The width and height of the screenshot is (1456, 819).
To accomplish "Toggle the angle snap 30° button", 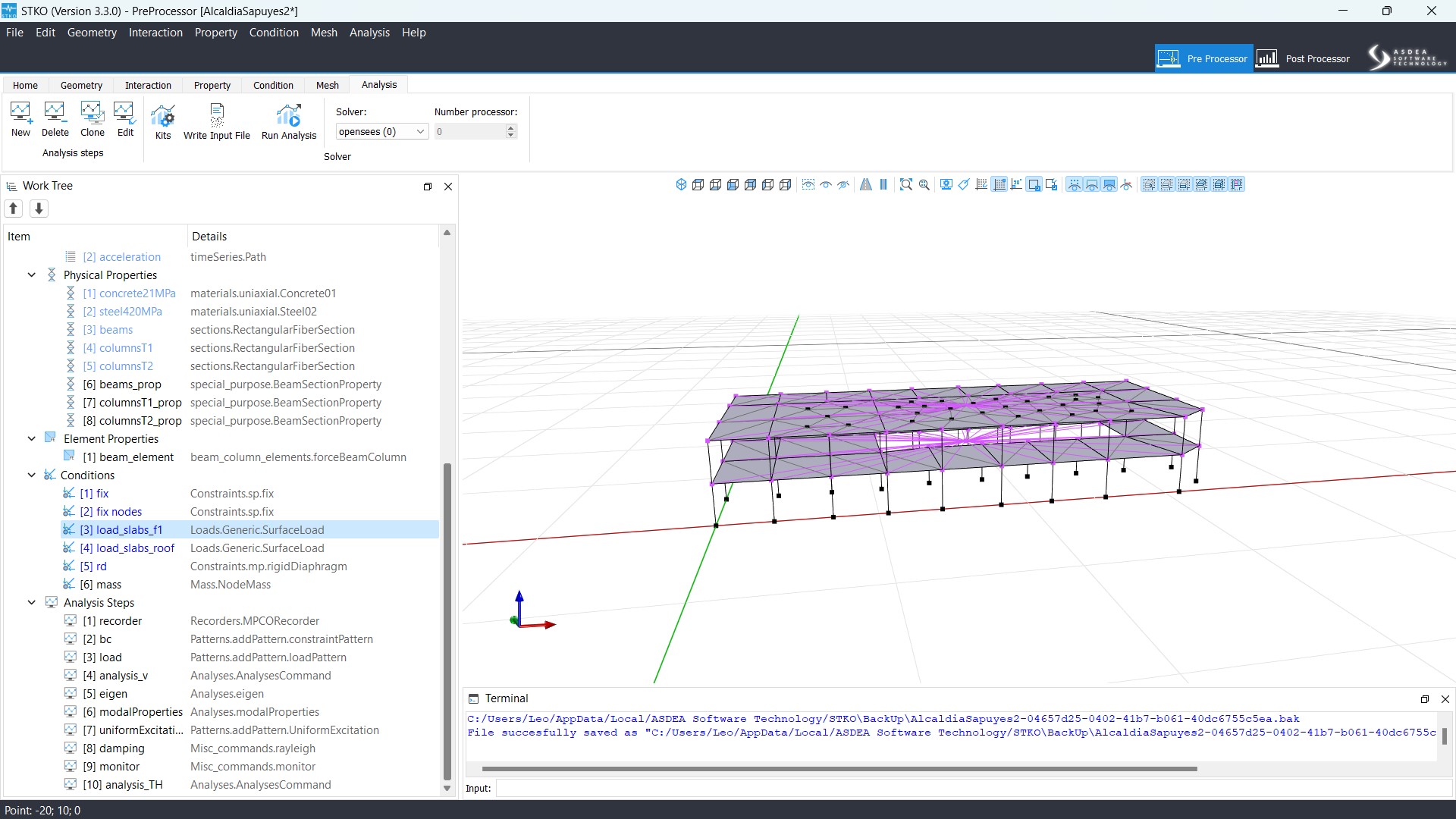I will 1016,184.
